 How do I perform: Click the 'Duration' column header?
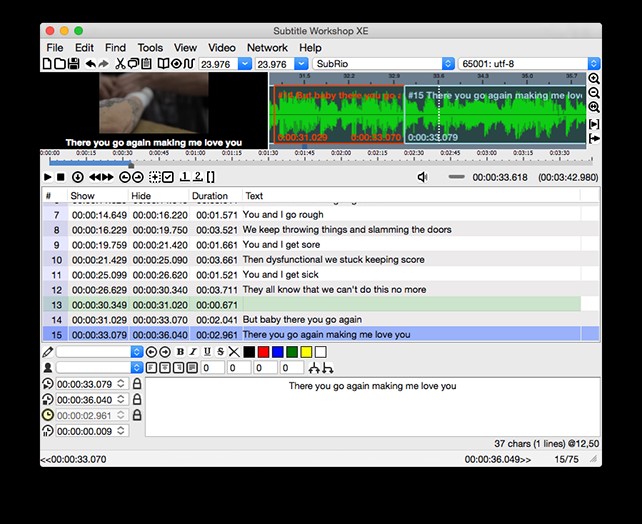(x=210, y=196)
